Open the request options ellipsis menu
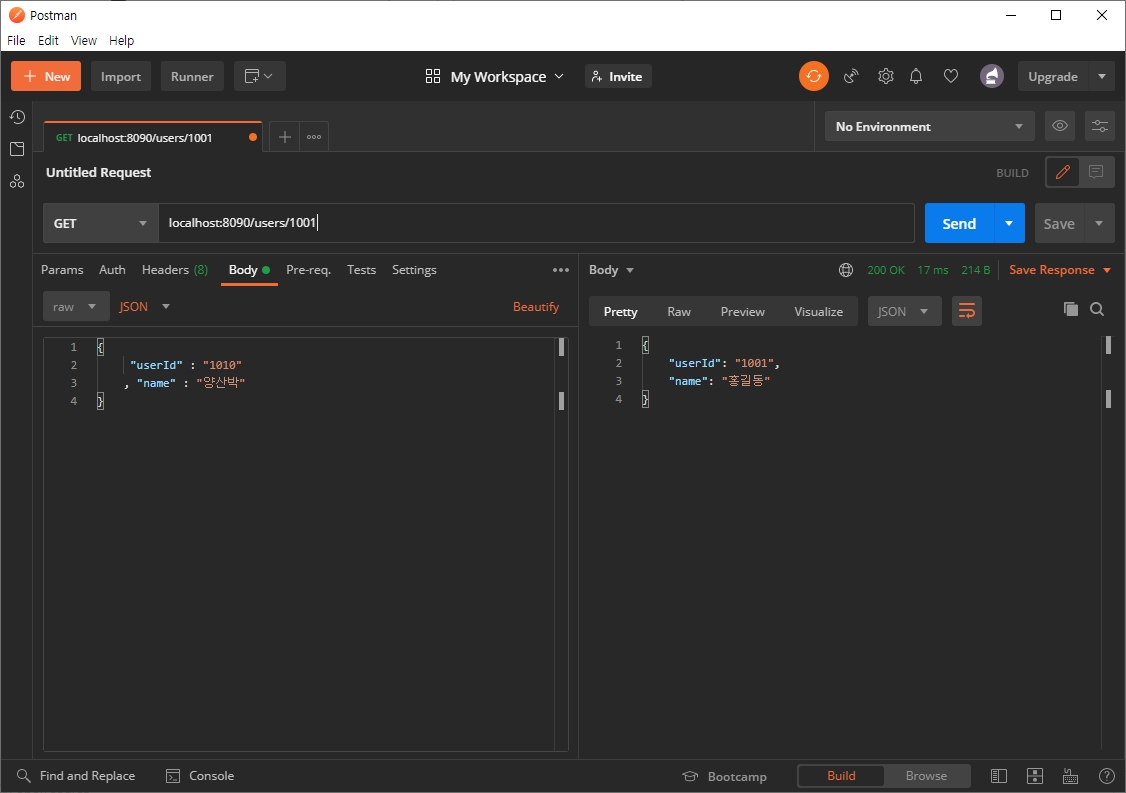Screen dimensions: 1126x793 coord(561,270)
